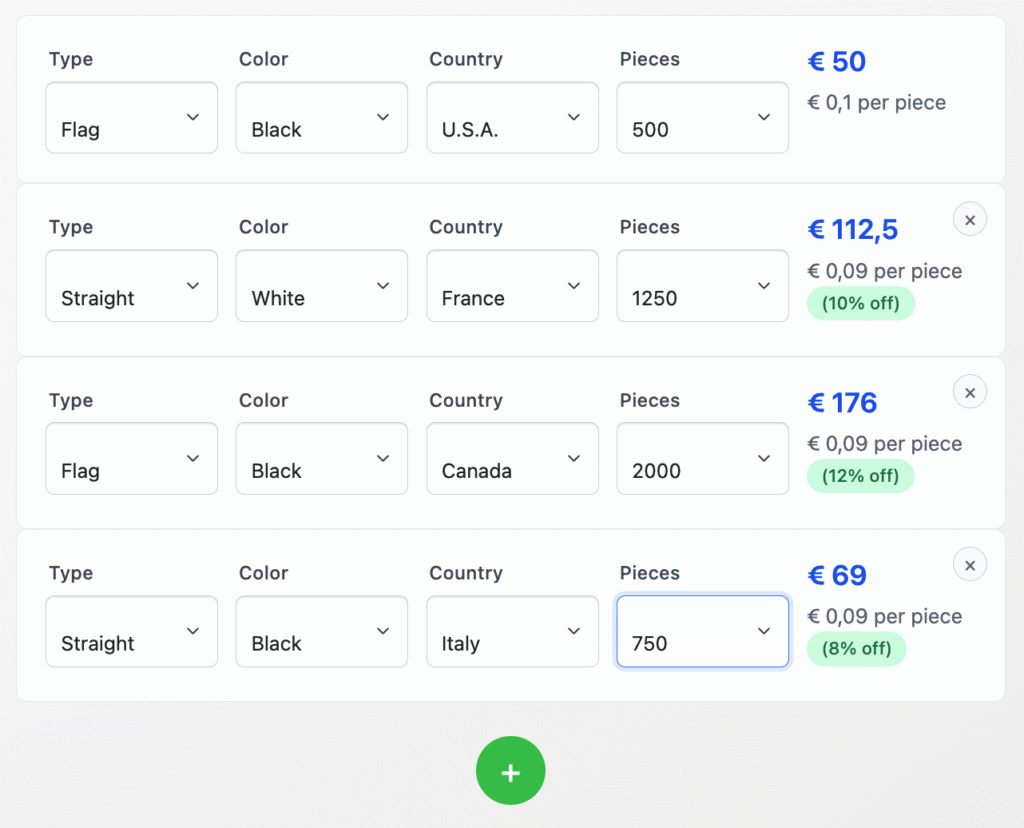Screen dimensions: 1024x828
Task: Click the 12% off discount badge
Action: click(x=860, y=476)
